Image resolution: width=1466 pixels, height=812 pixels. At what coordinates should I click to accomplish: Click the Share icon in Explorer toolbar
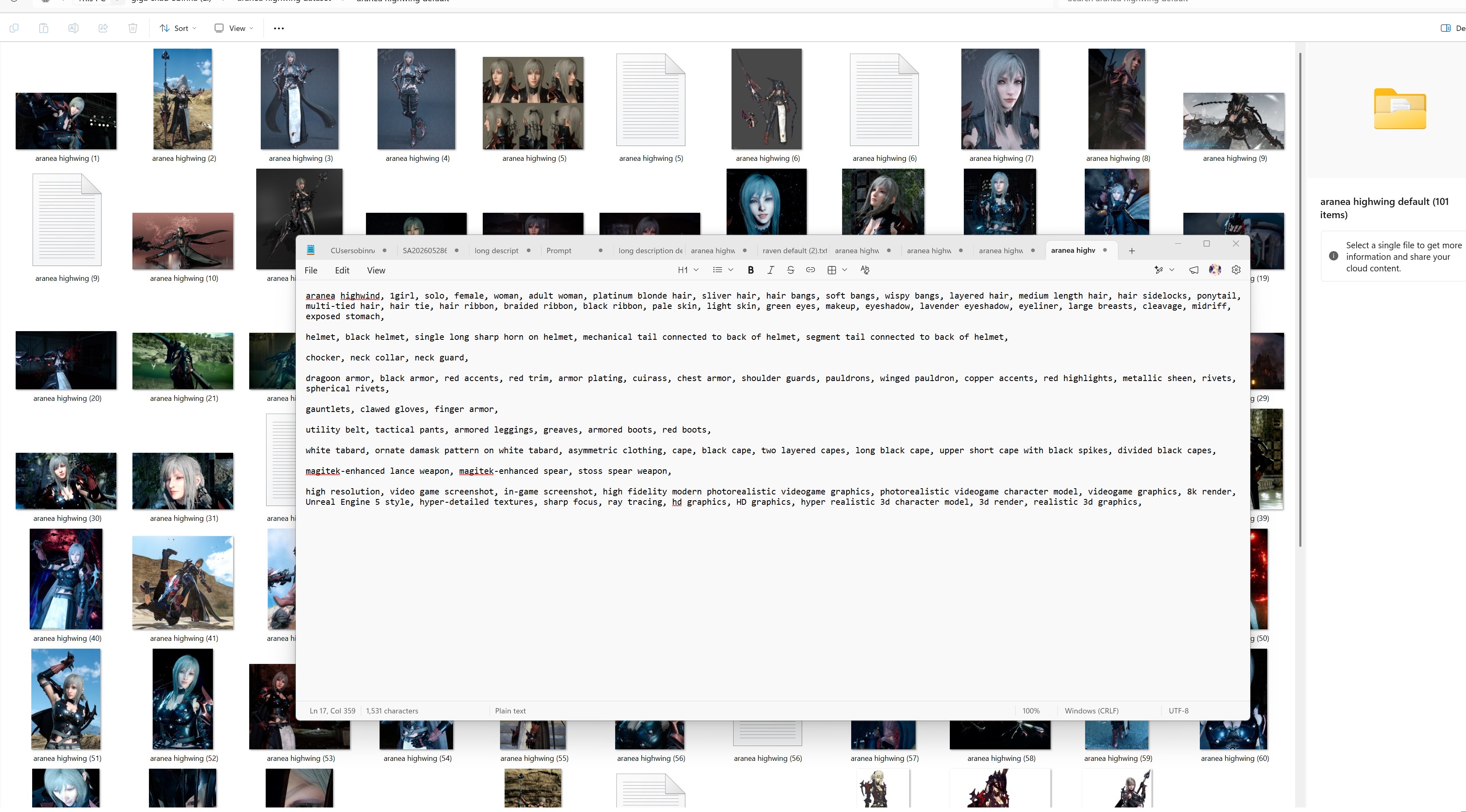pyautogui.click(x=103, y=28)
